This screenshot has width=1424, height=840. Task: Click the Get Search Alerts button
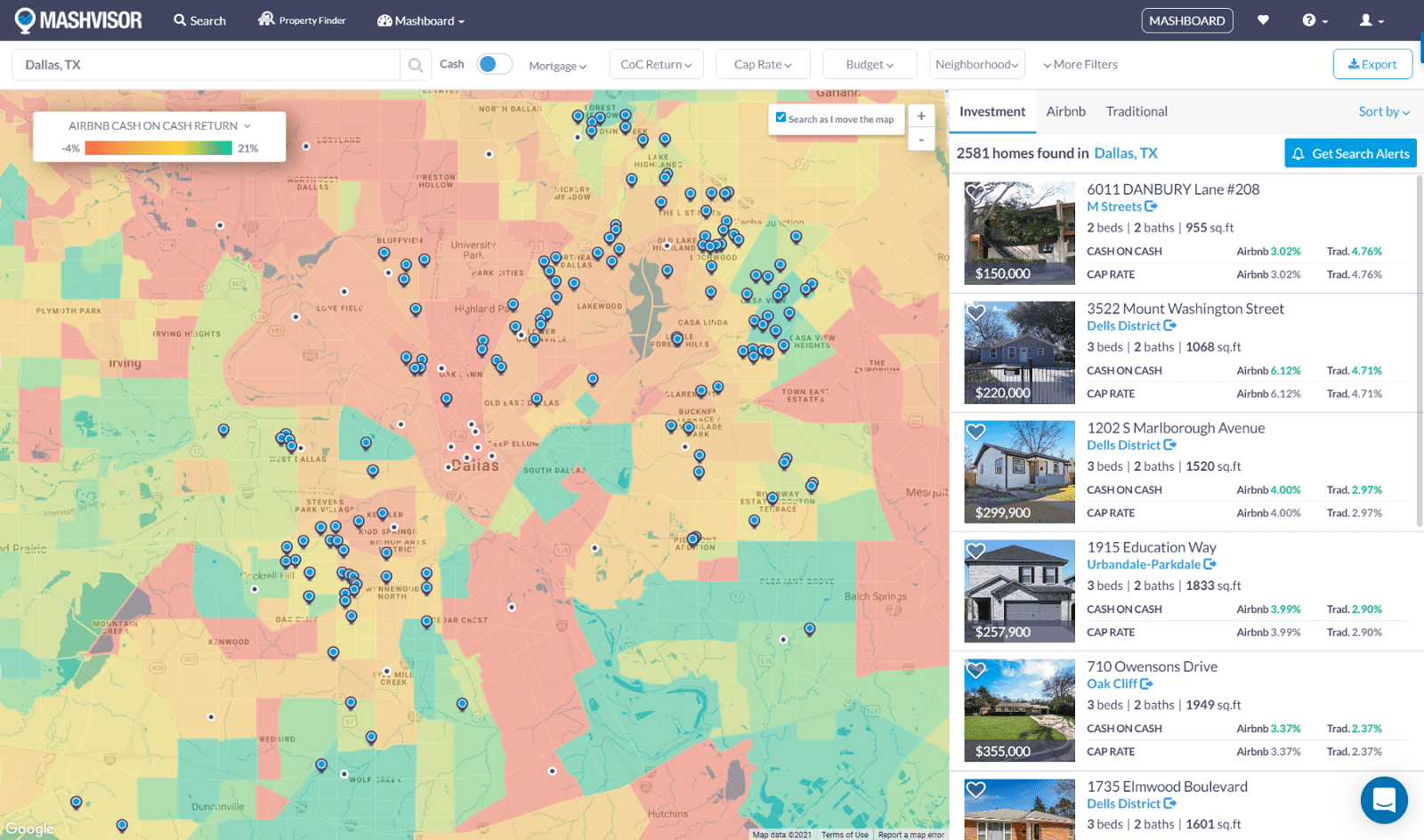(1350, 153)
